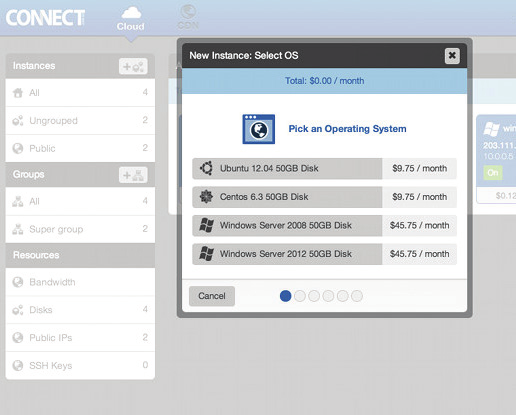516x415 pixels.
Task: Select Windows Server 2012 50GB Disk
Action: (324, 254)
